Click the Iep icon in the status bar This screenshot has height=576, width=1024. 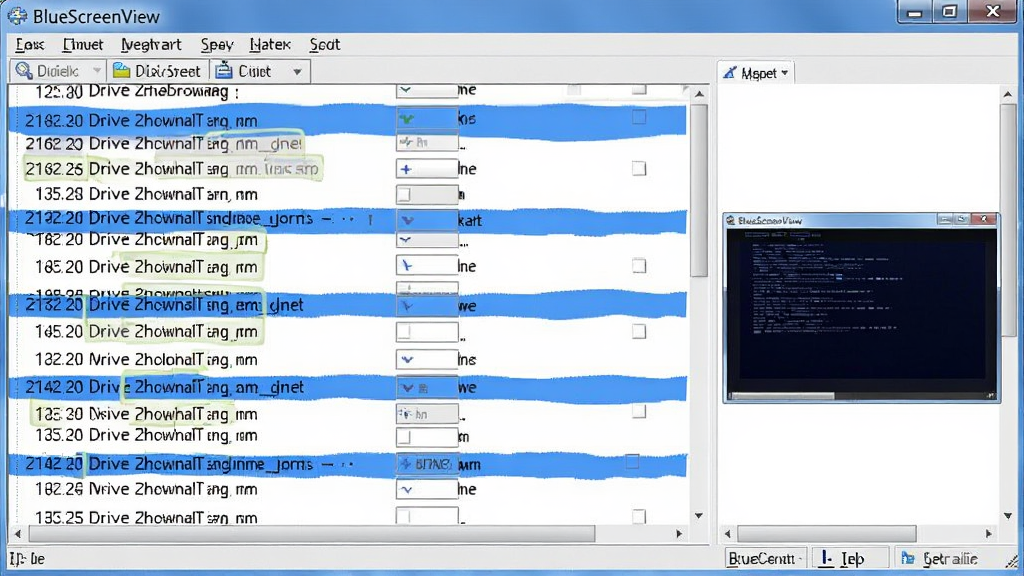click(x=827, y=558)
